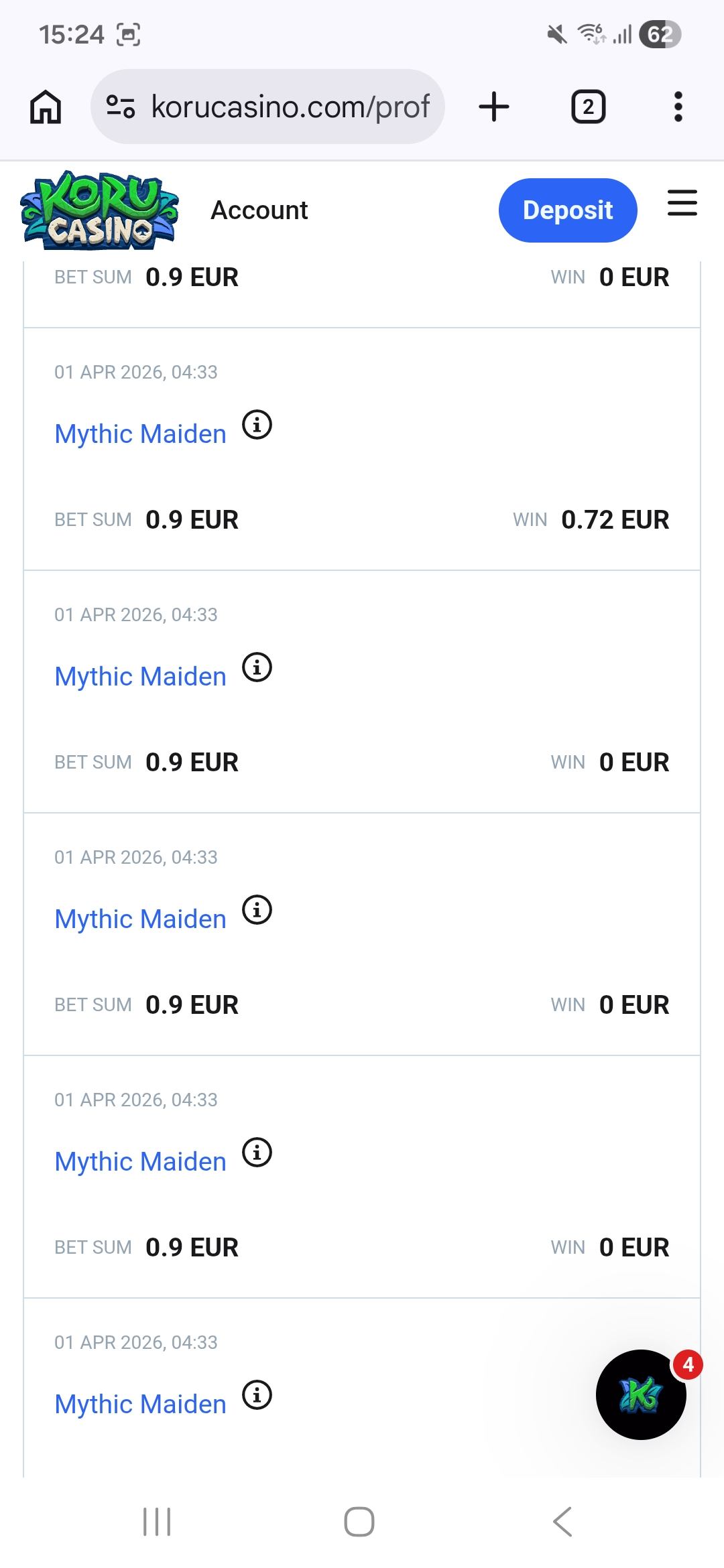Tap the Android back navigation arrow
Image resolution: width=724 pixels, height=1568 pixels.
[x=562, y=1522]
